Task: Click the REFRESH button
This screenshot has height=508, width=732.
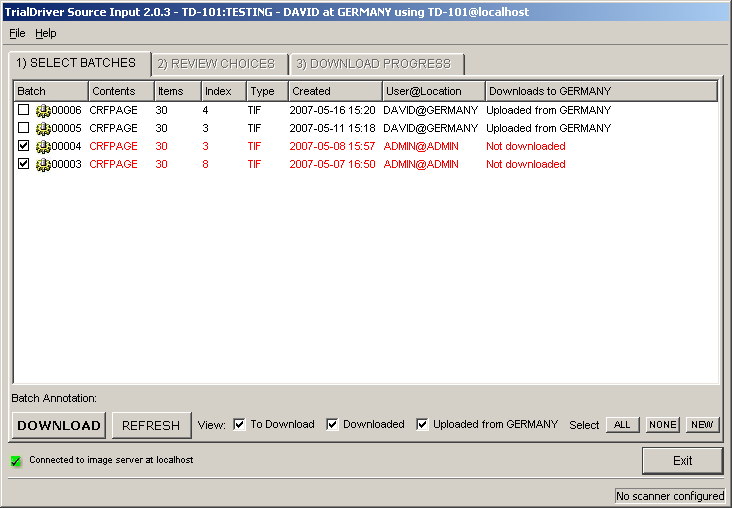Action: (150, 425)
